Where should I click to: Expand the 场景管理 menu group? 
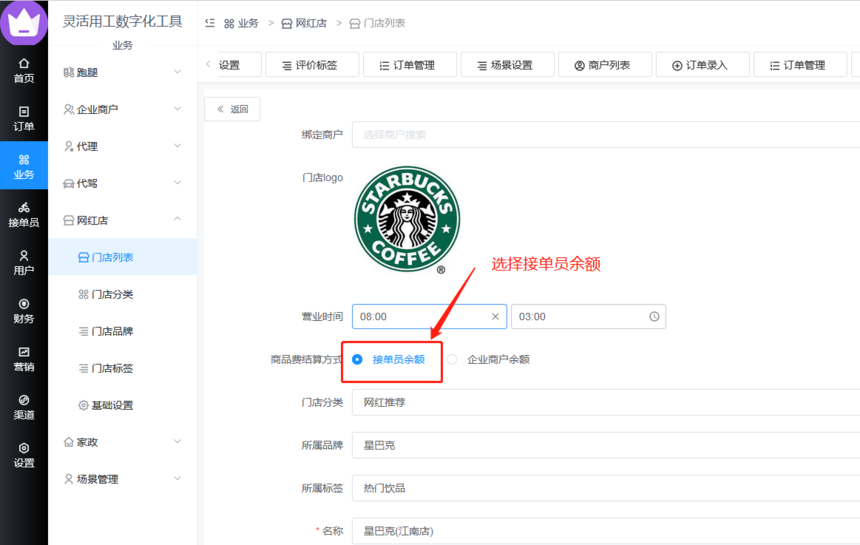coord(122,479)
